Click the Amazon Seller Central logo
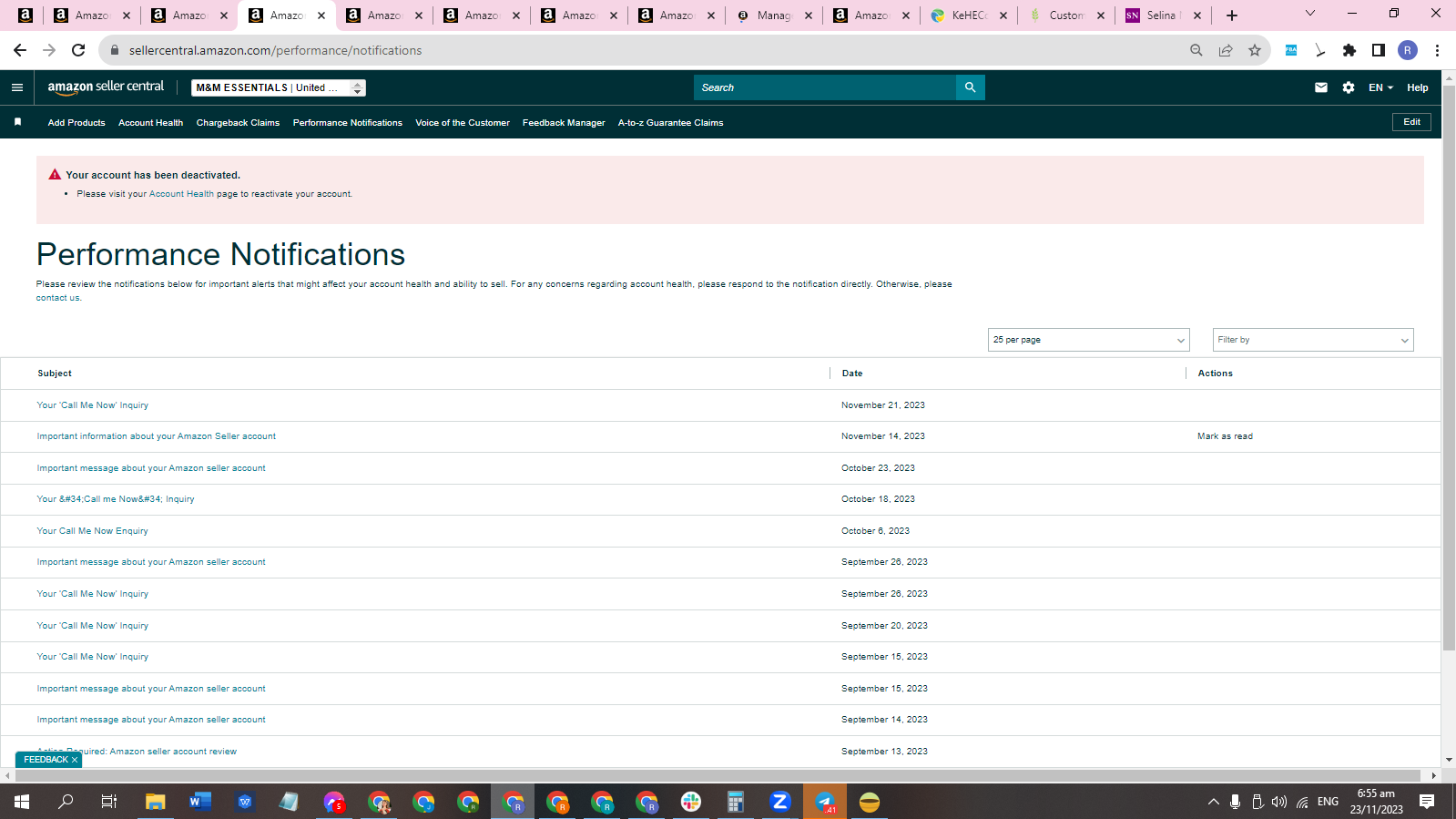 click(106, 87)
